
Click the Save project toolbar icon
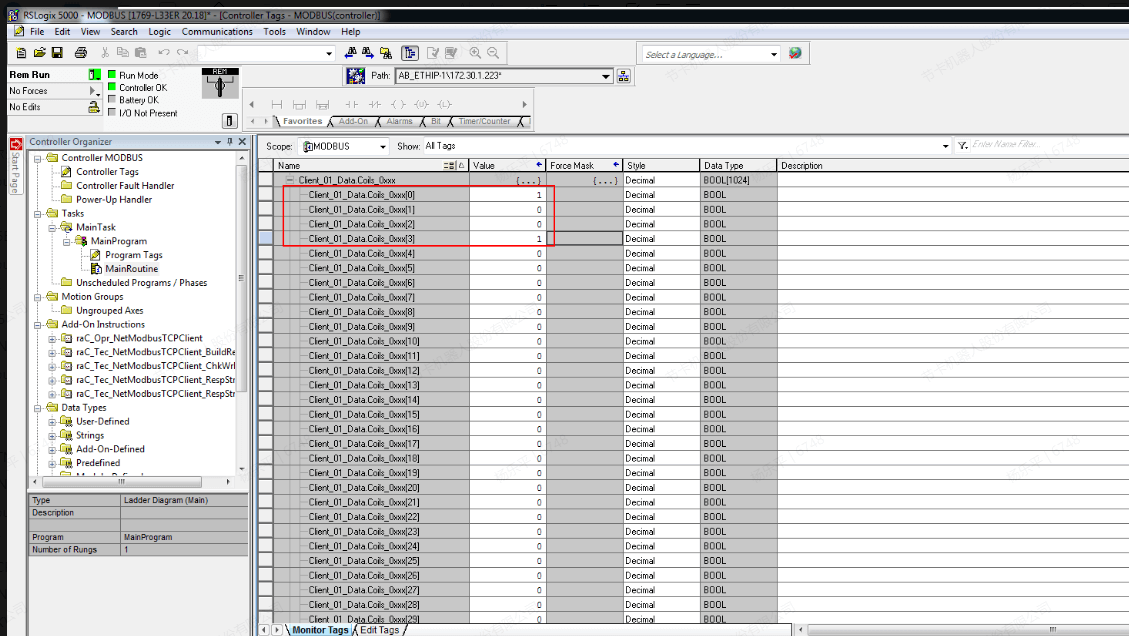coord(57,52)
